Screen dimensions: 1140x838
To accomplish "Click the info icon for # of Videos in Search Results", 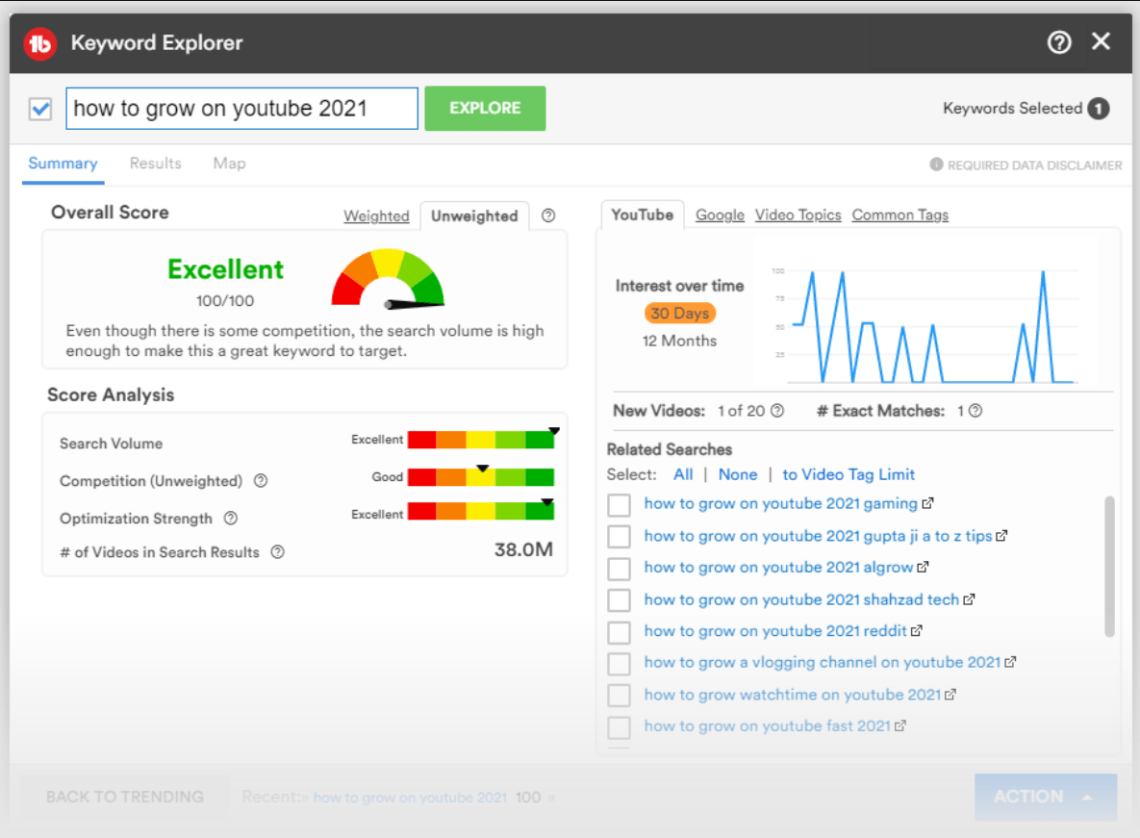I will [277, 552].
